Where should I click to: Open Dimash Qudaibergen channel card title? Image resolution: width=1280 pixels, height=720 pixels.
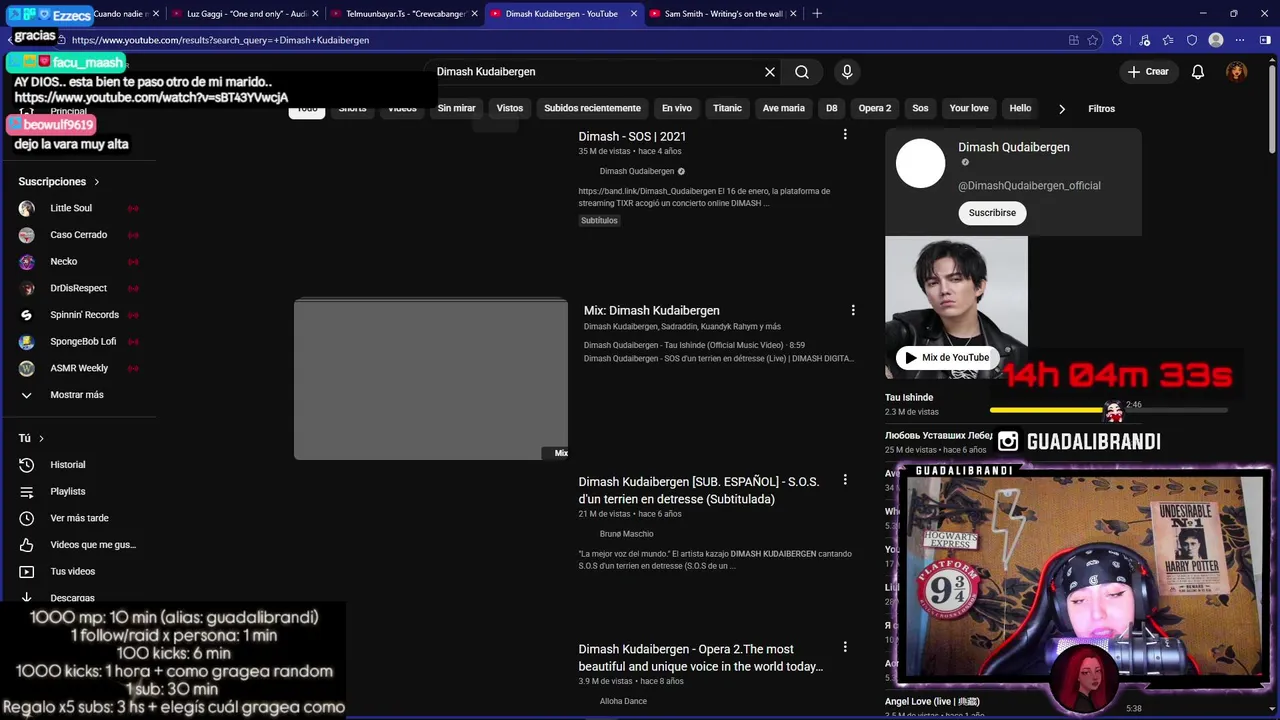pyautogui.click(x=1014, y=147)
